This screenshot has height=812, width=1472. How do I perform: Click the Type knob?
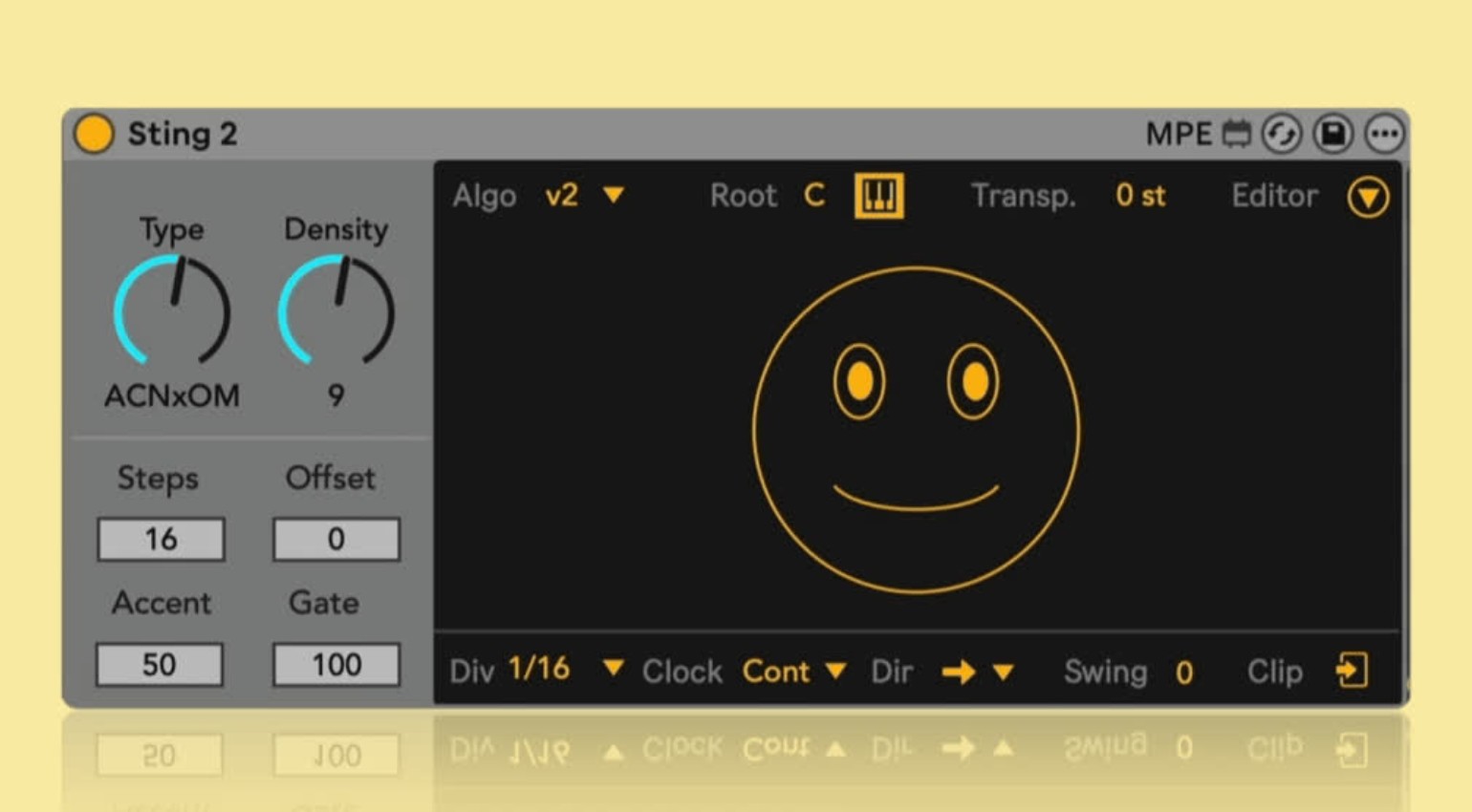point(172,310)
